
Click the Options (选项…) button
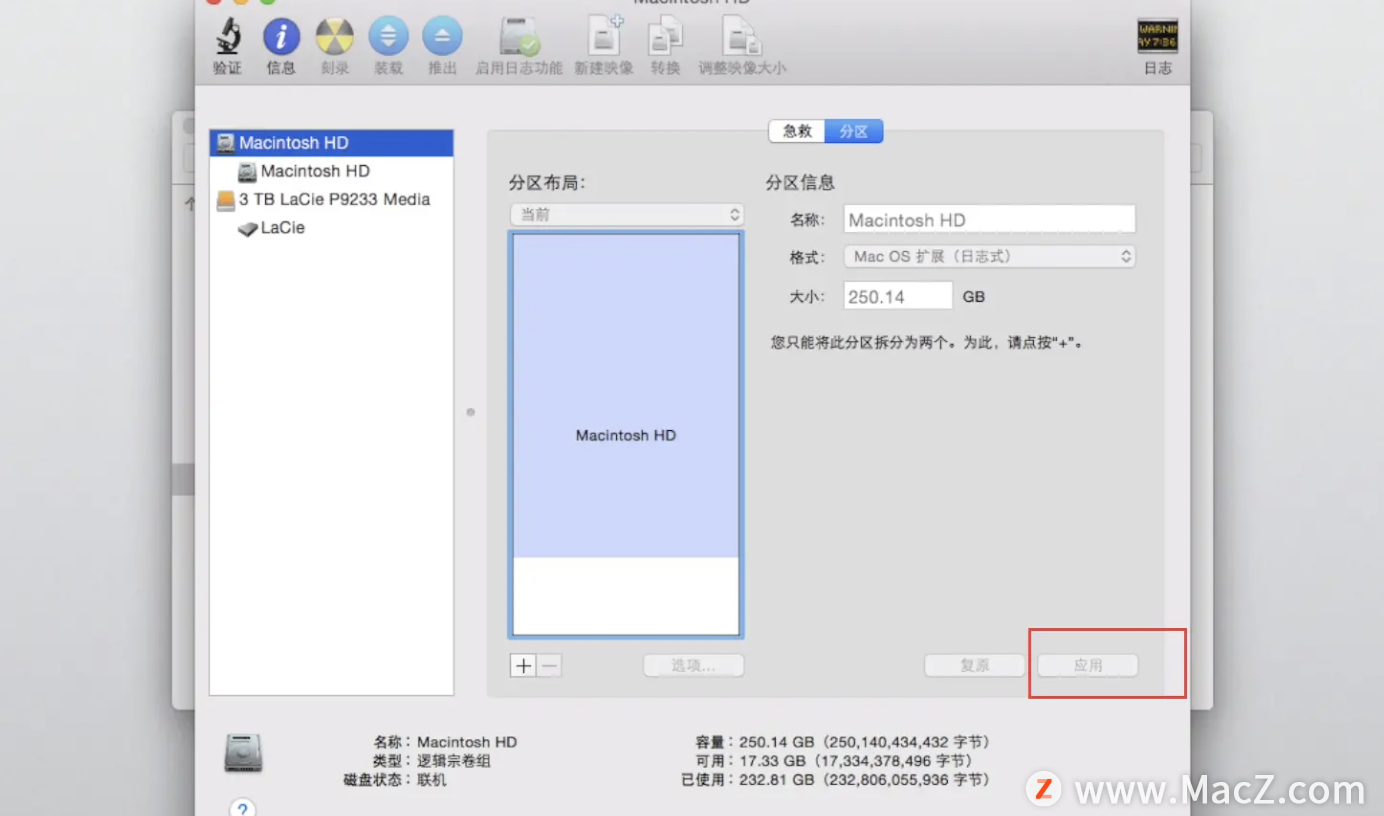coord(694,666)
